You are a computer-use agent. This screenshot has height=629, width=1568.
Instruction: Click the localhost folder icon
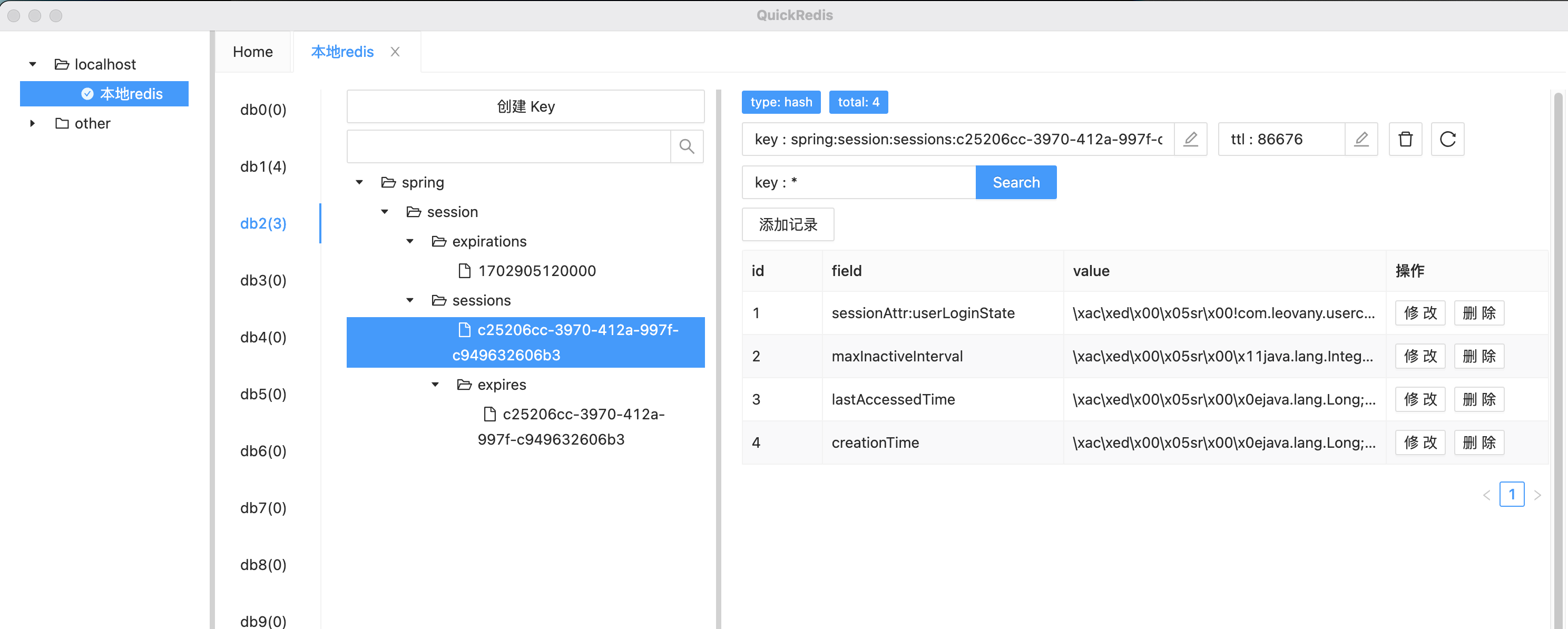click(x=62, y=64)
